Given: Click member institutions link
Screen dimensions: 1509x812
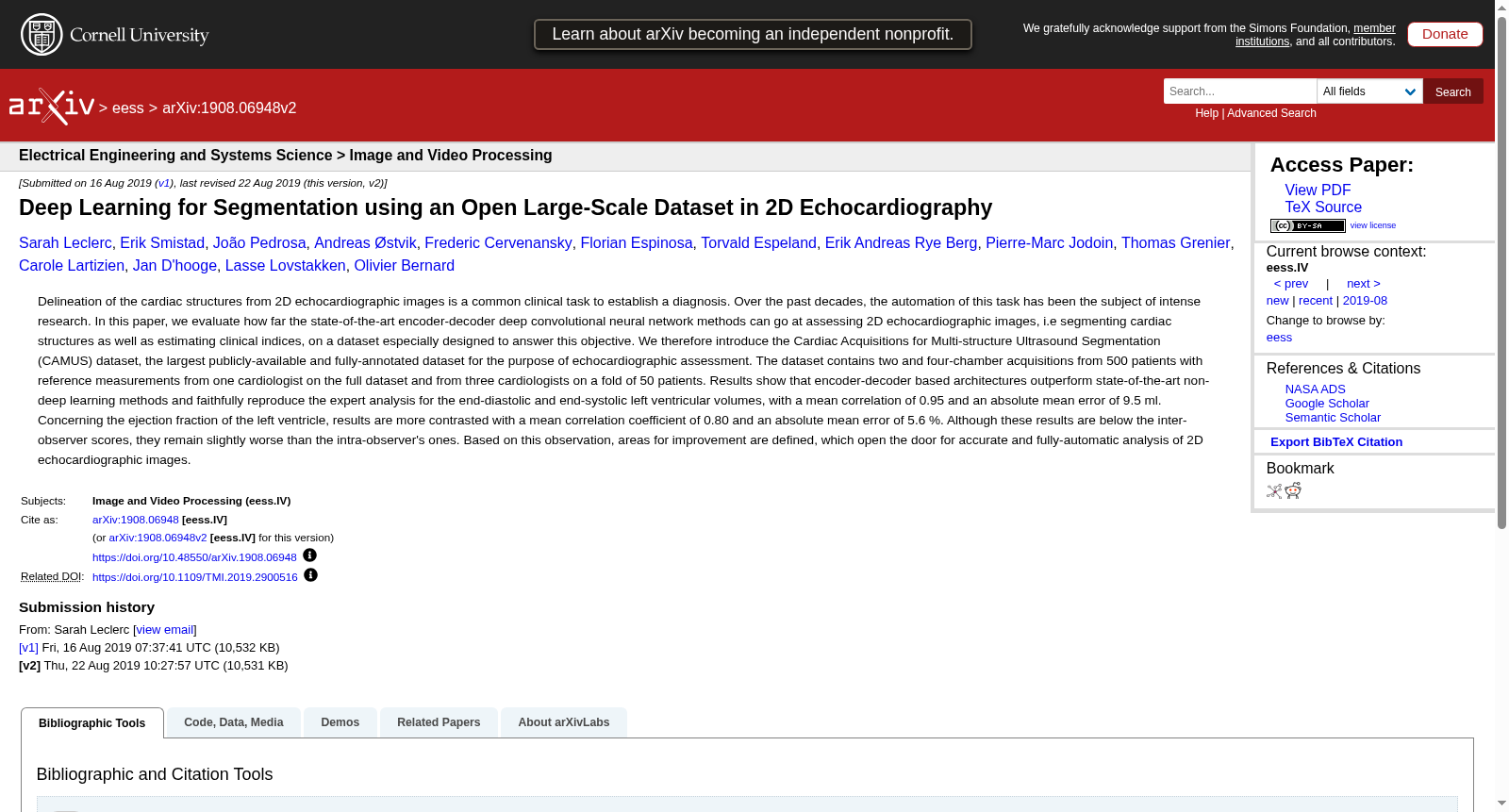Looking at the screenshot, I should point(1315,35).
